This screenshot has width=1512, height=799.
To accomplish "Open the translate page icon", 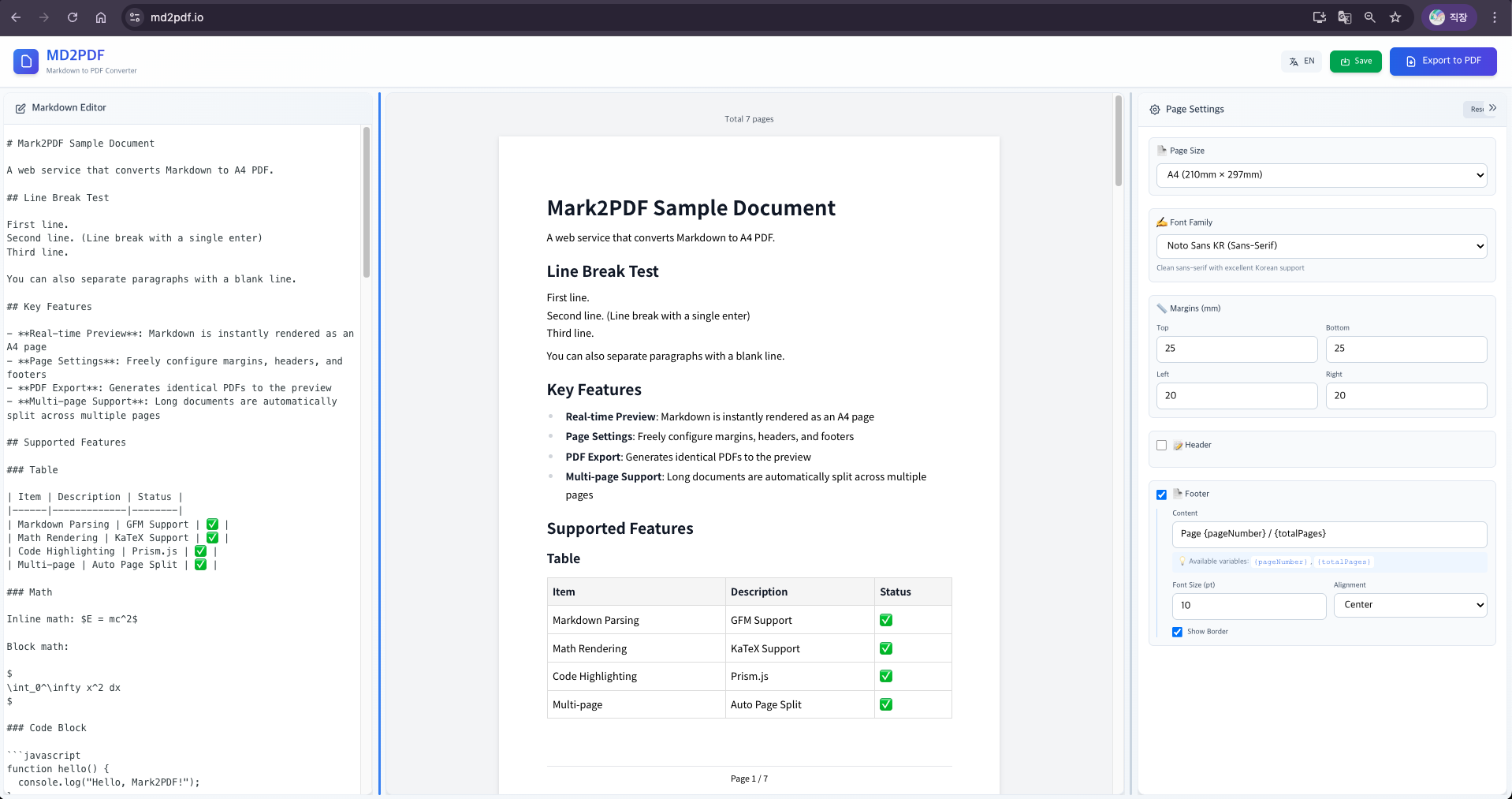I will click(1345, 17).
